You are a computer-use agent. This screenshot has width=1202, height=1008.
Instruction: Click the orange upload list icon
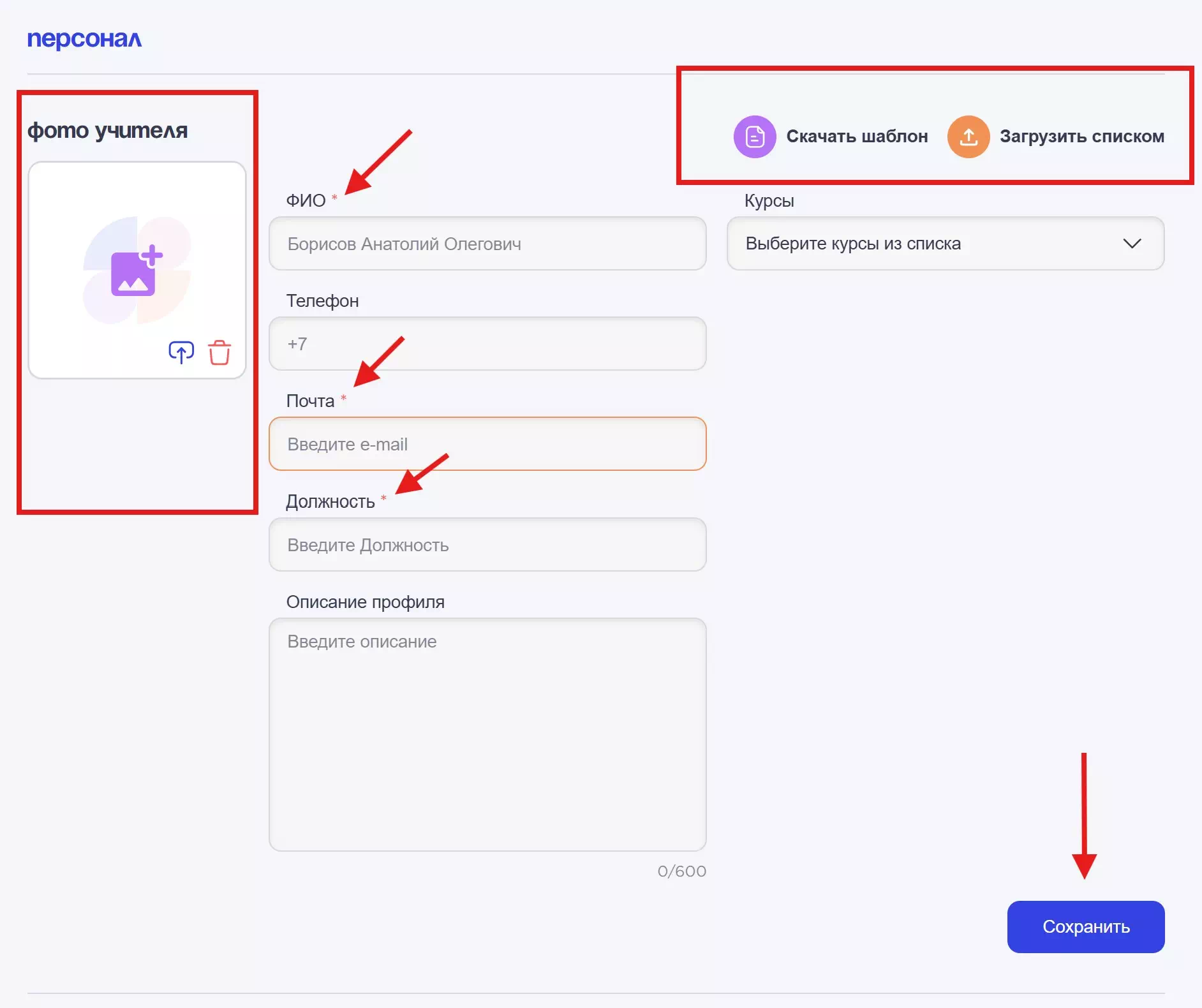click(968, 137)
